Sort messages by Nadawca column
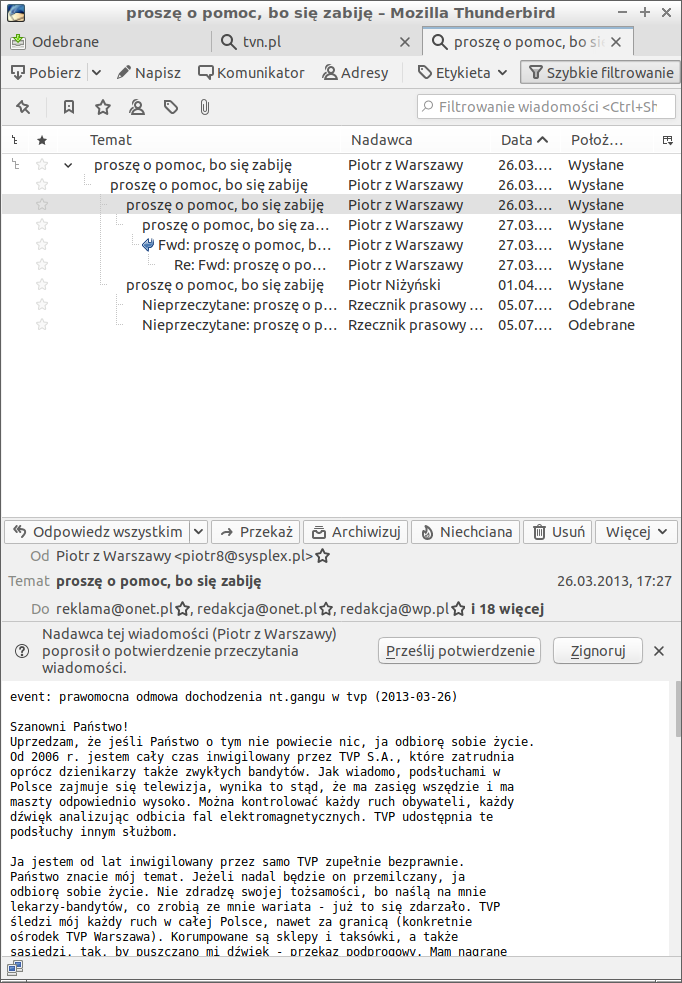Screen dimensions: 682x983 point(382,140)
